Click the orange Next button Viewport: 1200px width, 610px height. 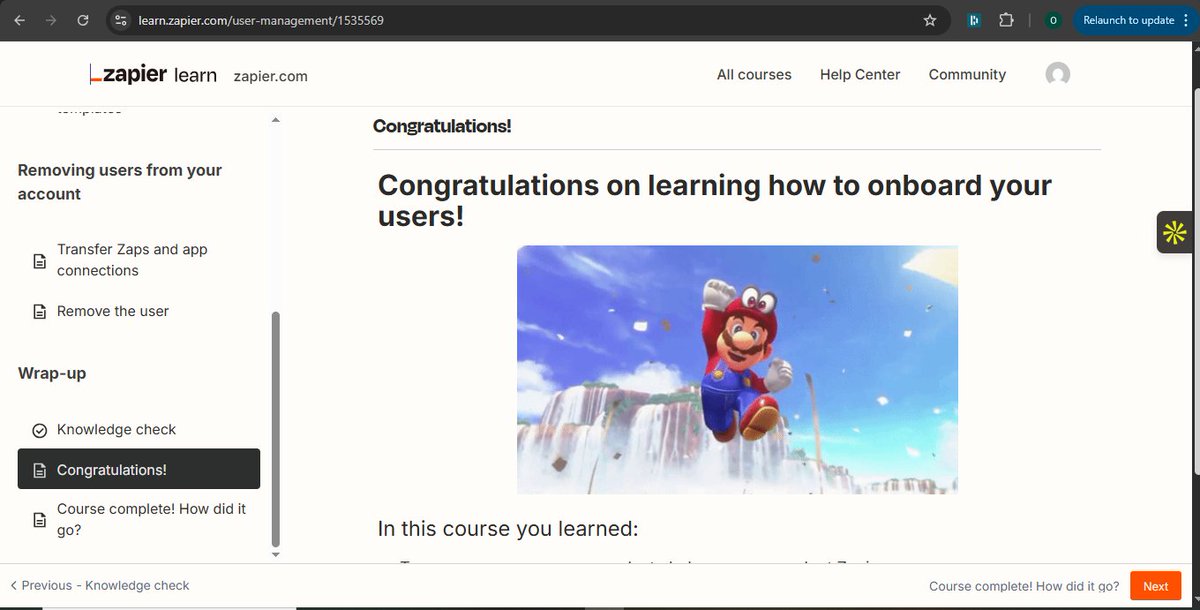click(1155, 586)
